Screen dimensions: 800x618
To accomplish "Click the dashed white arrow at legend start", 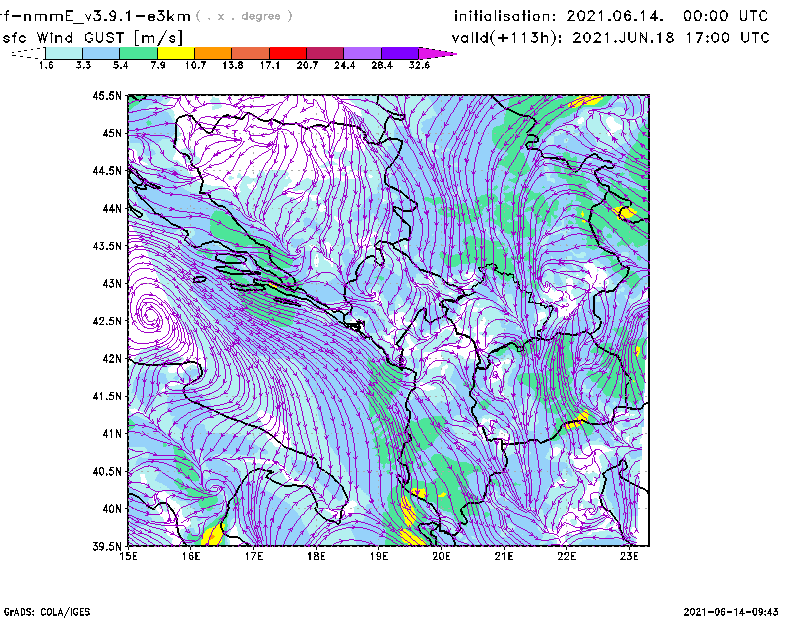I will [28, 53].
